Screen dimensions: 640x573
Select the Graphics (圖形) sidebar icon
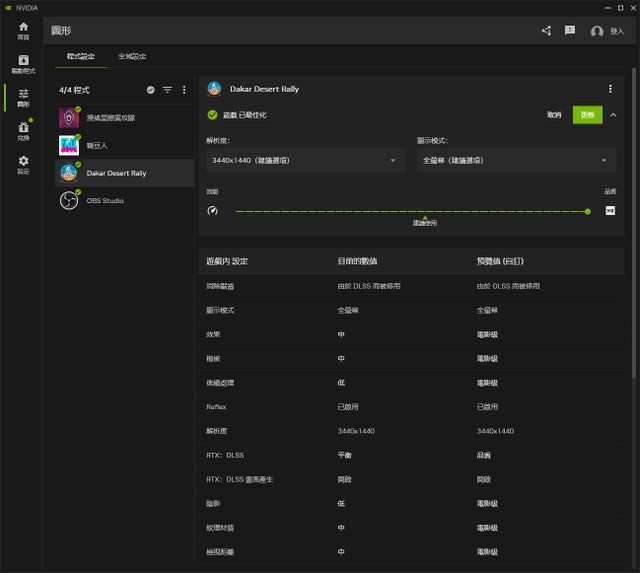point(23,98)
